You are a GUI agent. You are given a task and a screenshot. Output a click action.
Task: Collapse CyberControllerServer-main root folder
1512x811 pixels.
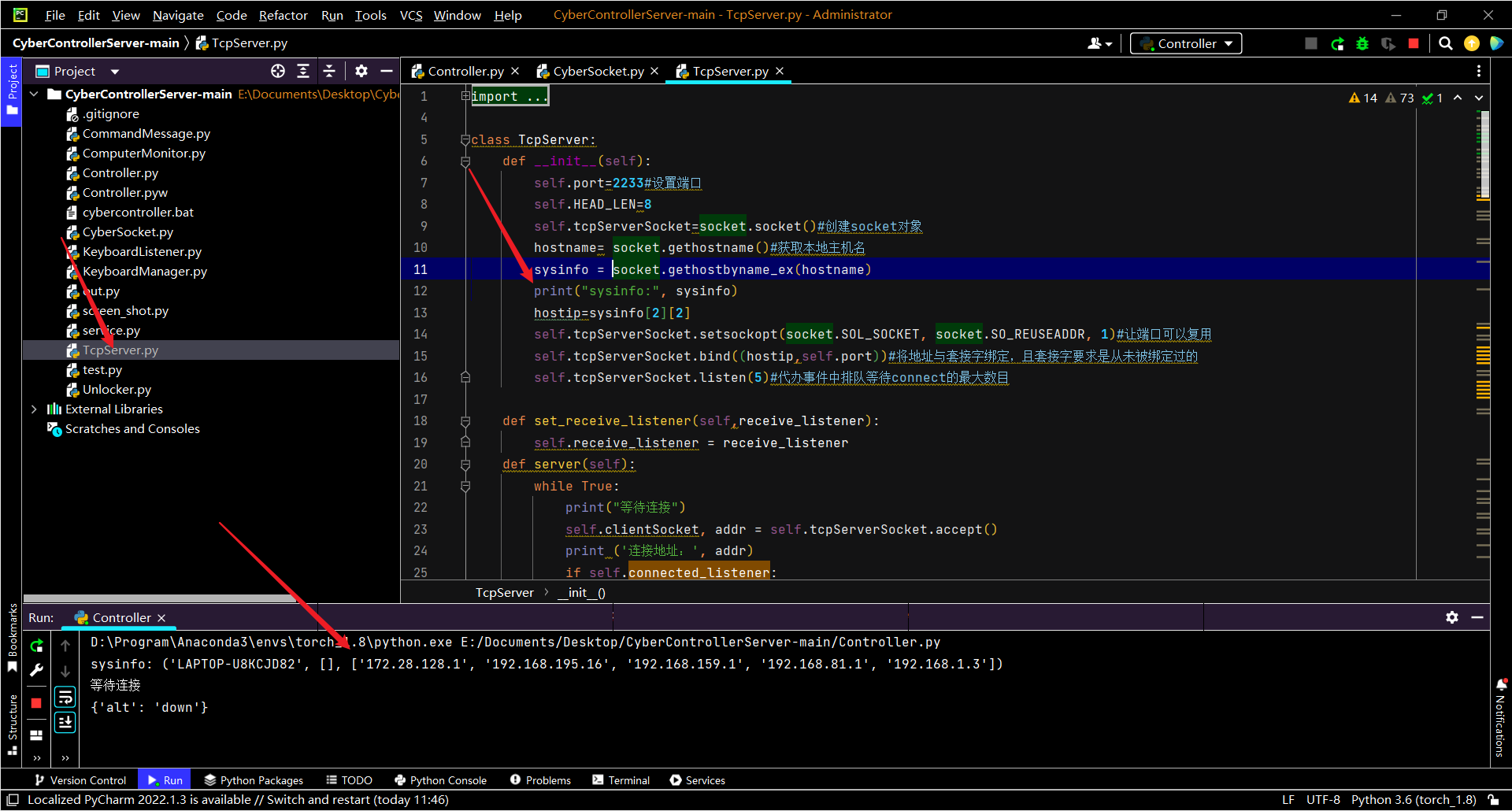click(34, 94)
